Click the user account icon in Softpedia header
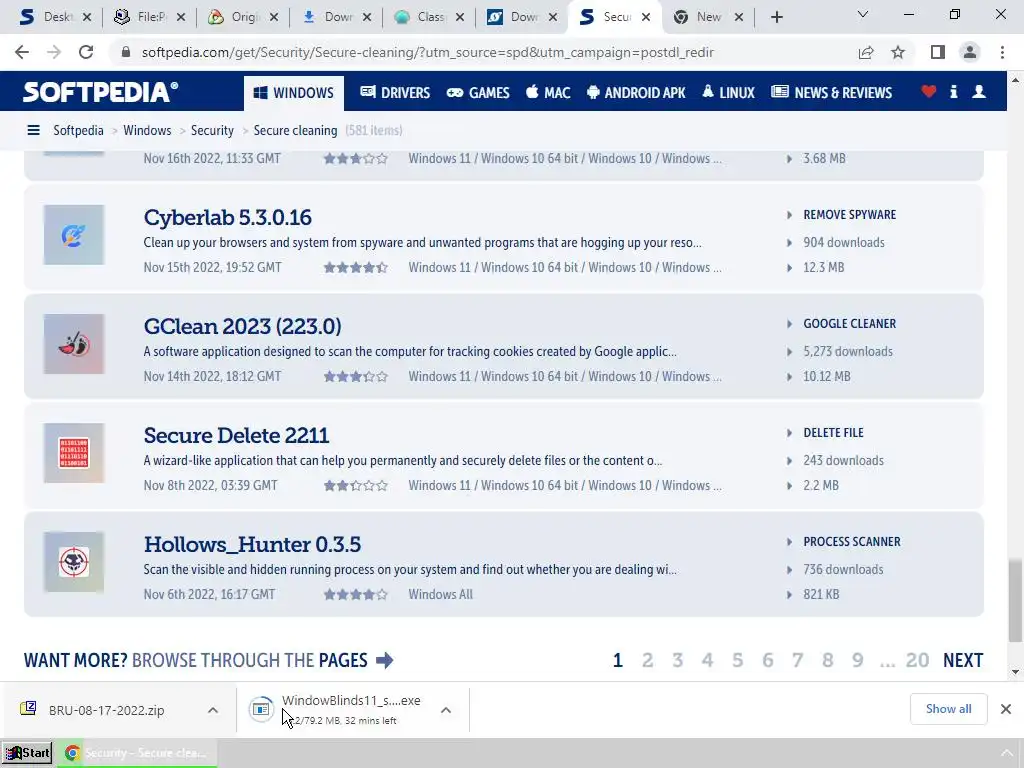 pyautogui.click(x=979, y=92)
